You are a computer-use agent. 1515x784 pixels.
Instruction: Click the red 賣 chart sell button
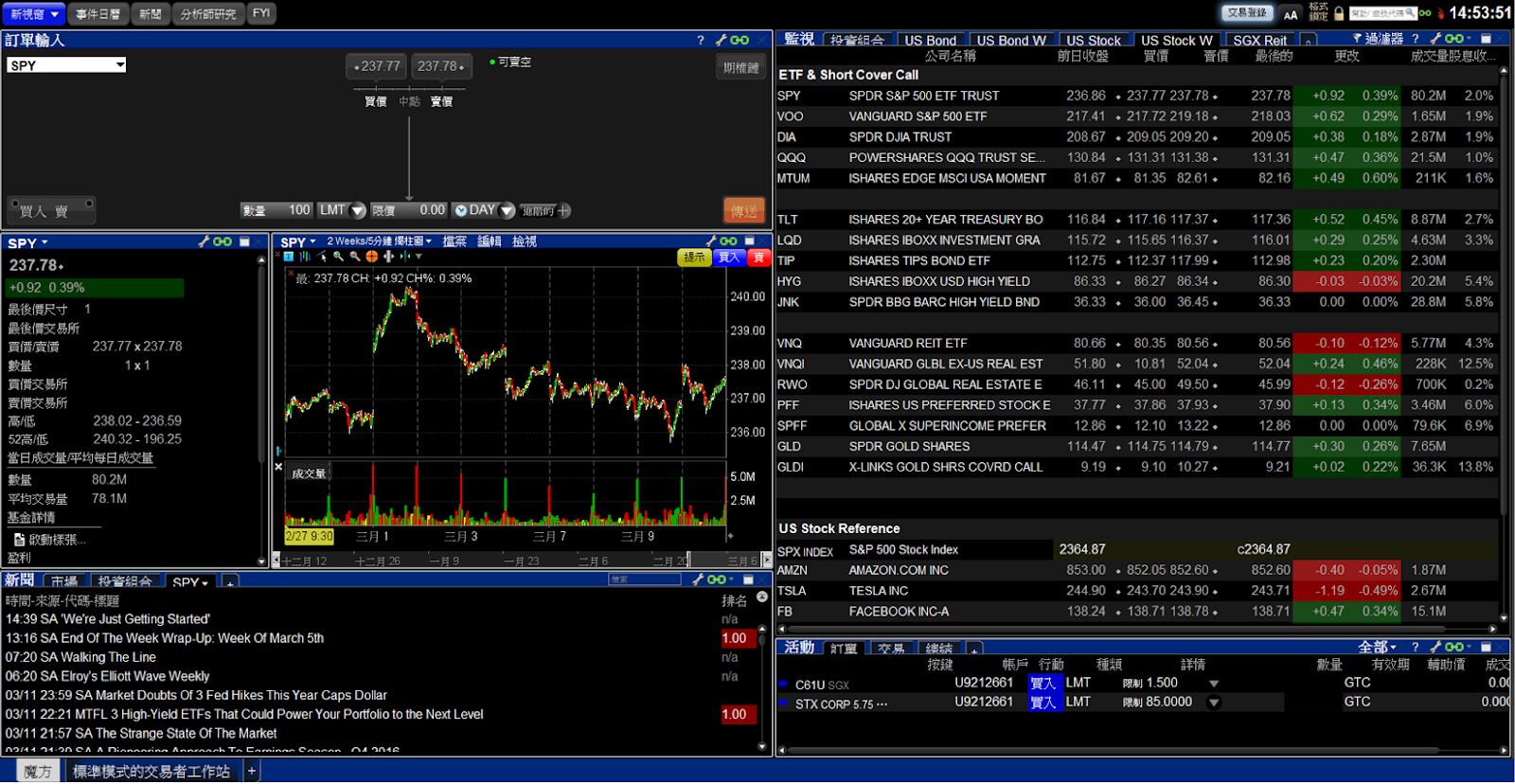(x=758, y=258)
